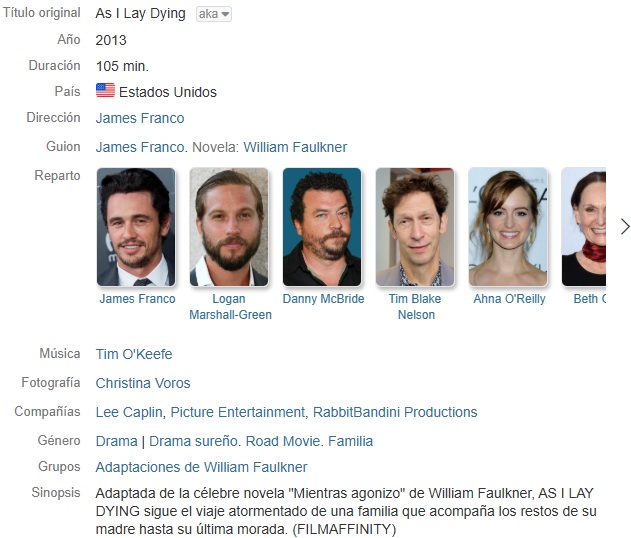Open Adaptaciones de William Faulkner group
The height and width of the screenshot is (538, 631).
pyautogui.click(x=201, y=467)
